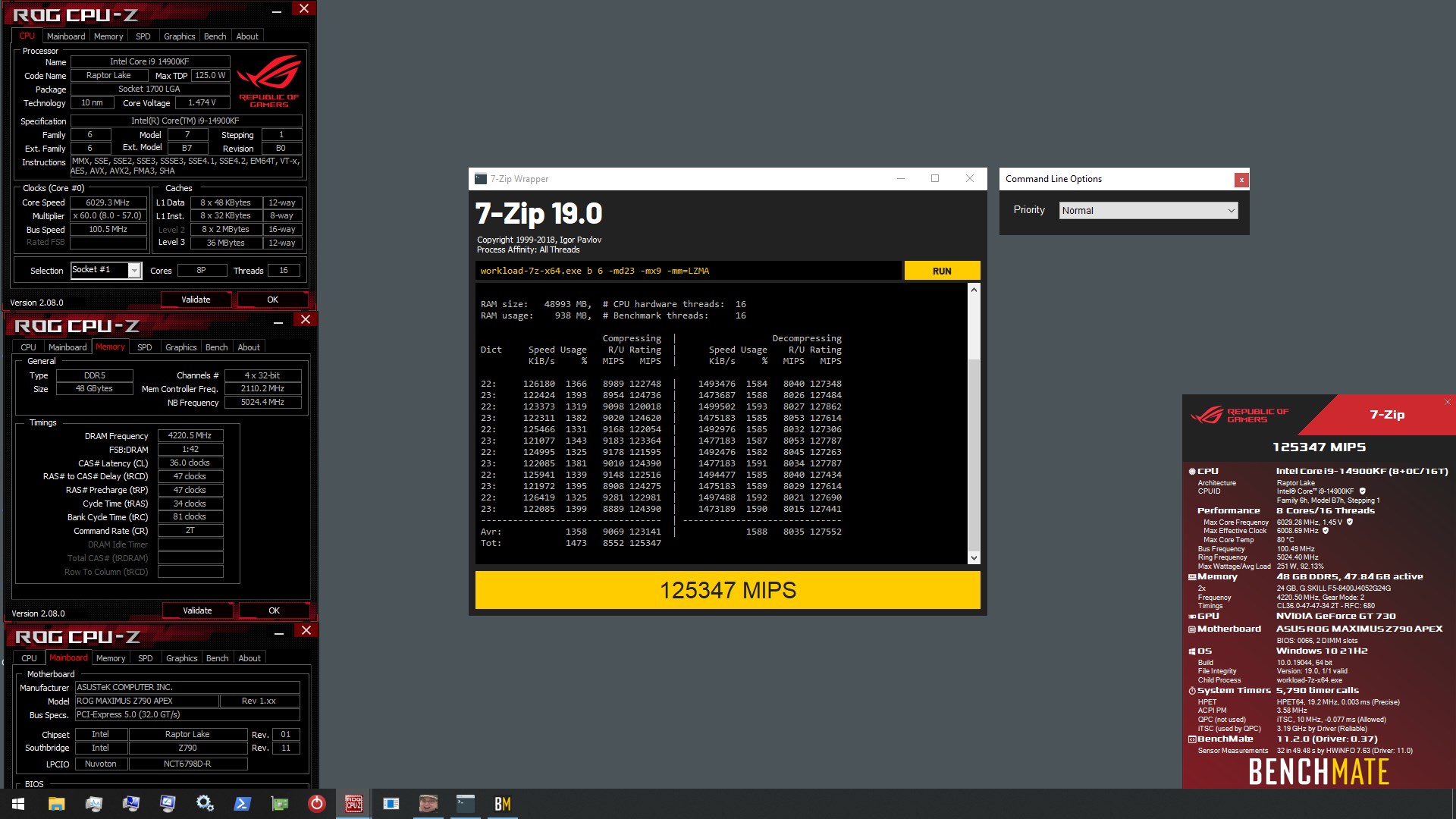Click the benchmark output scrollbar thumb
This screenshot has height=819, width=1456.
tap(974, 455)
